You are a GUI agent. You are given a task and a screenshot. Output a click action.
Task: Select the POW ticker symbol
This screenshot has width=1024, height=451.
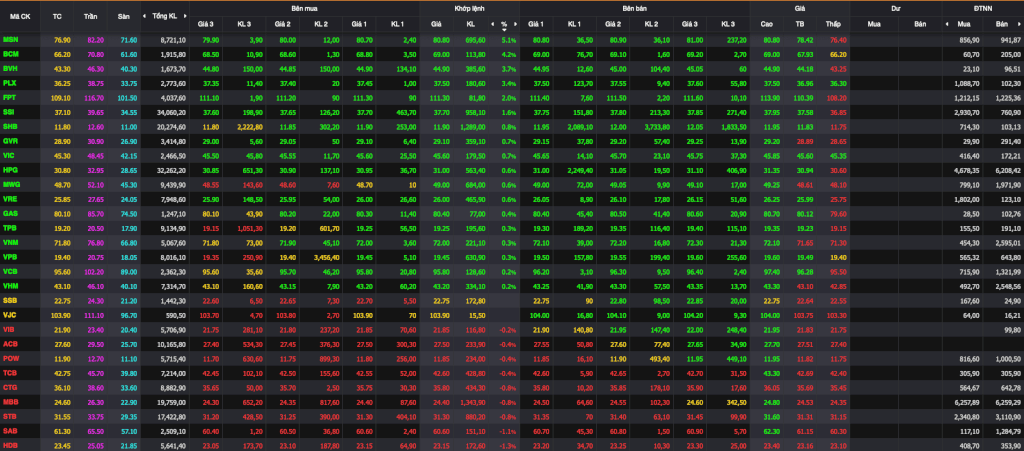[x=10, y=358]
